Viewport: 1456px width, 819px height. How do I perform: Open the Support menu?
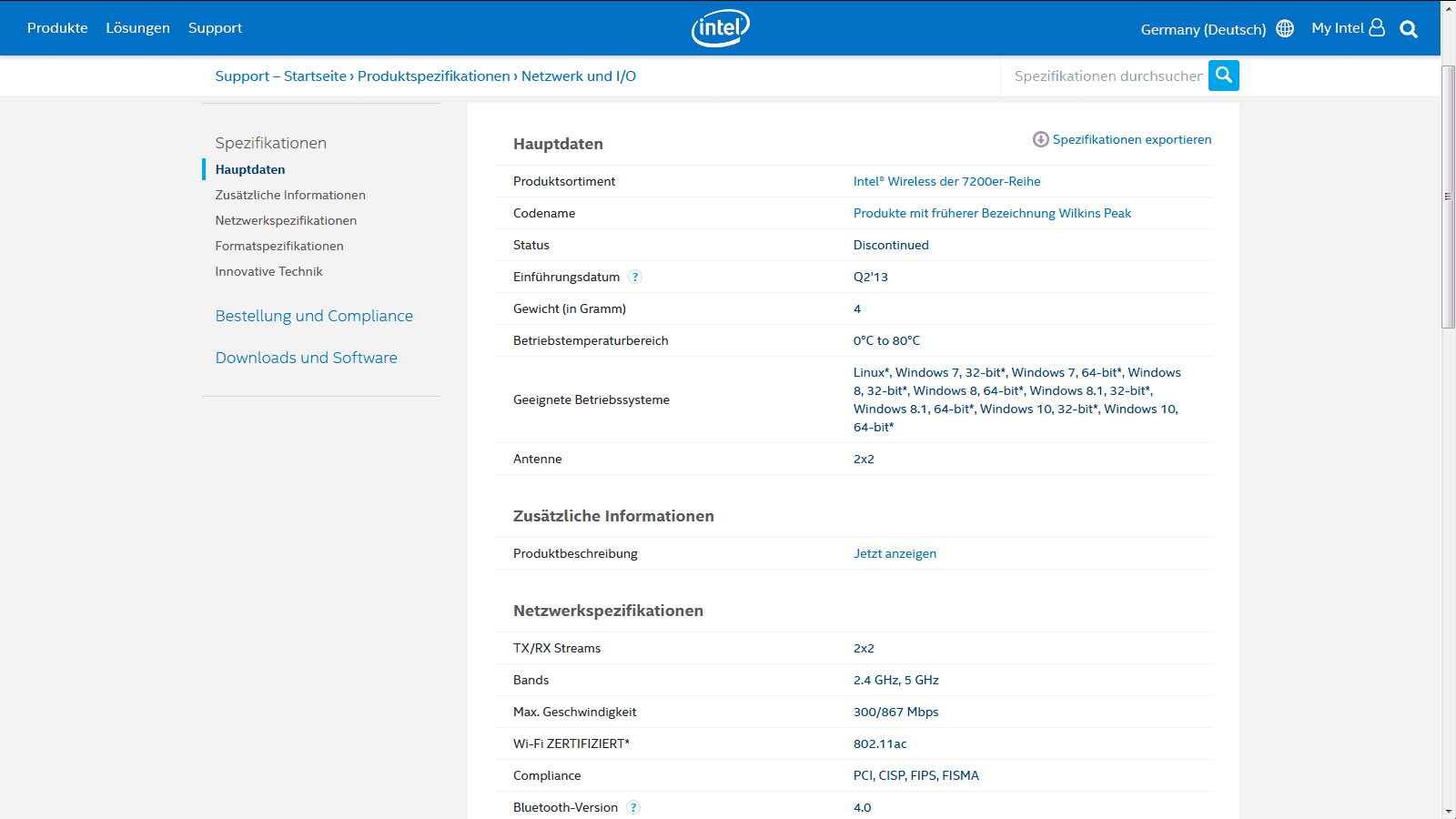215,28
